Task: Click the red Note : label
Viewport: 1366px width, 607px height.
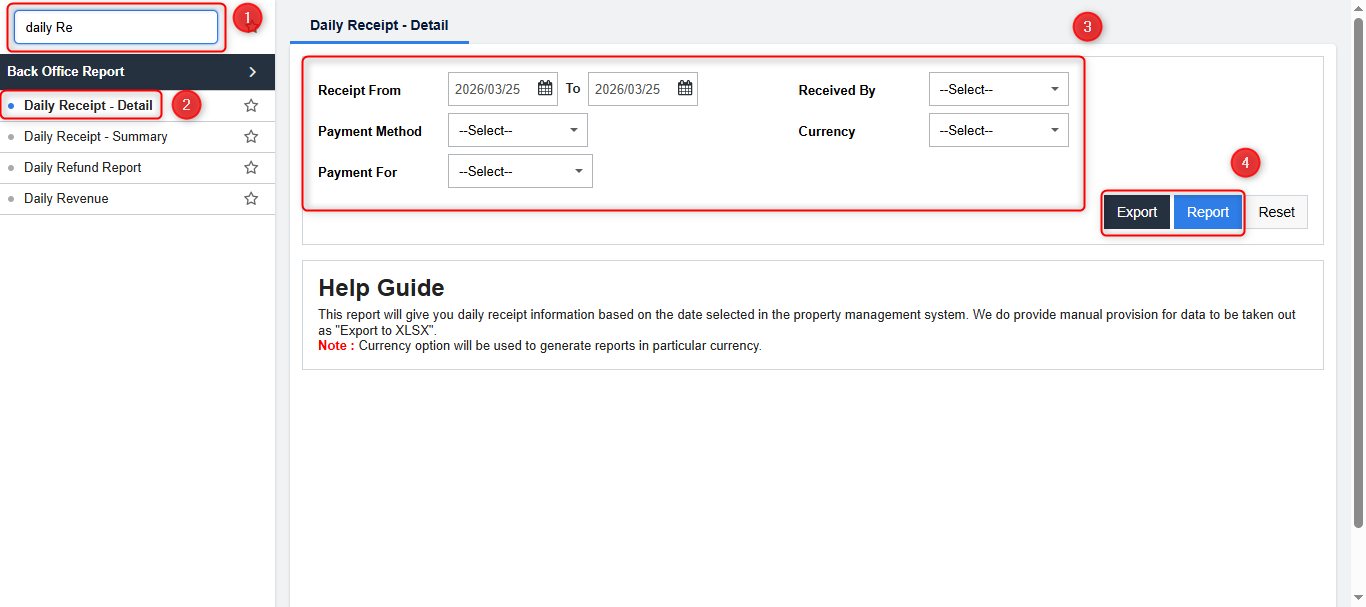Action: (336, 346)
